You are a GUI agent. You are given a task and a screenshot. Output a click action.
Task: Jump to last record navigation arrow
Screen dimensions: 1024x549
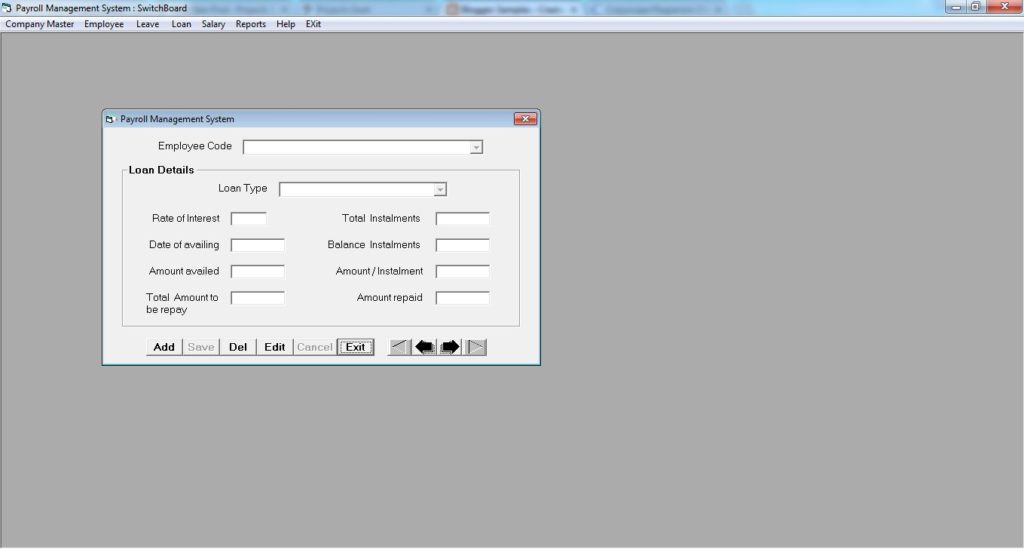click(476, 347)
